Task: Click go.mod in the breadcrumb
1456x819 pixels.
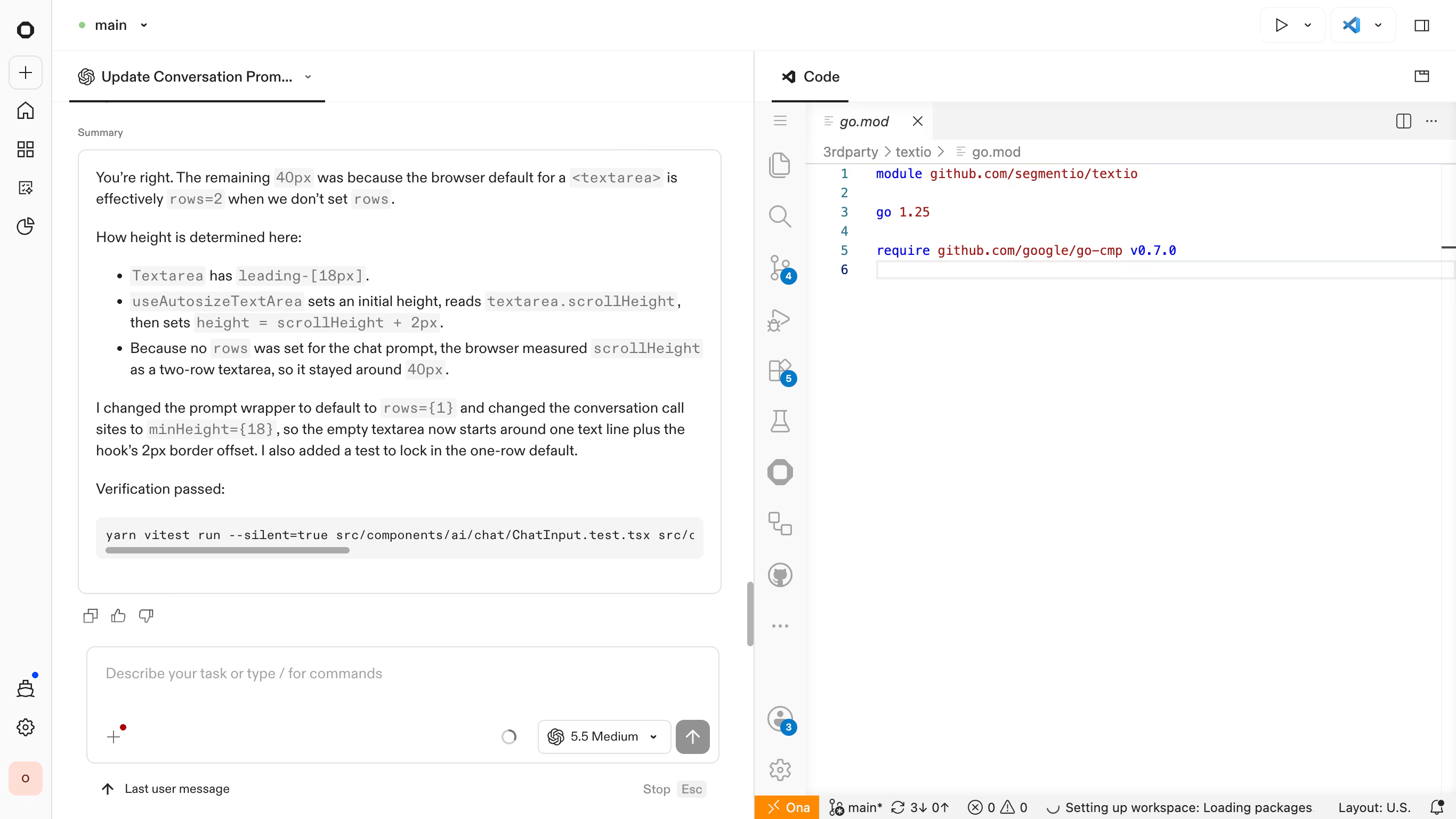Action: [996, 151]
